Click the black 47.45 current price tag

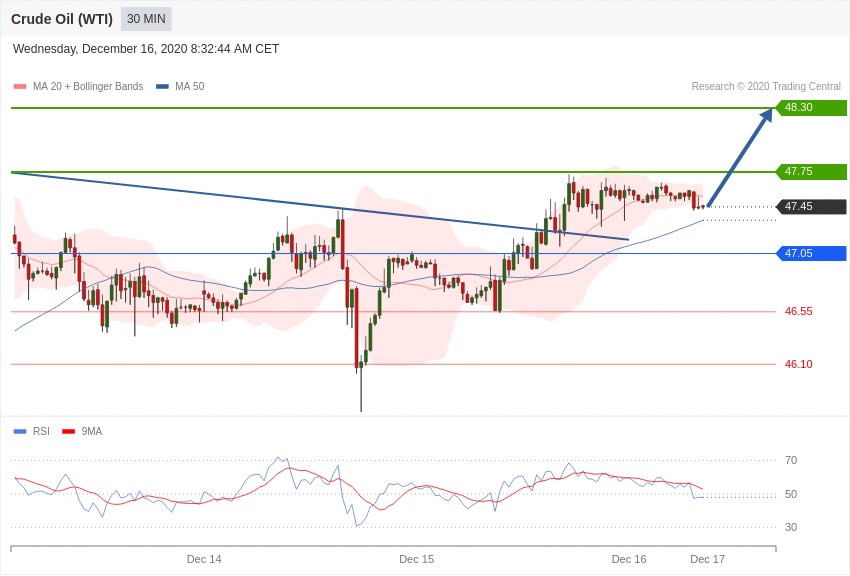point(811,207)
